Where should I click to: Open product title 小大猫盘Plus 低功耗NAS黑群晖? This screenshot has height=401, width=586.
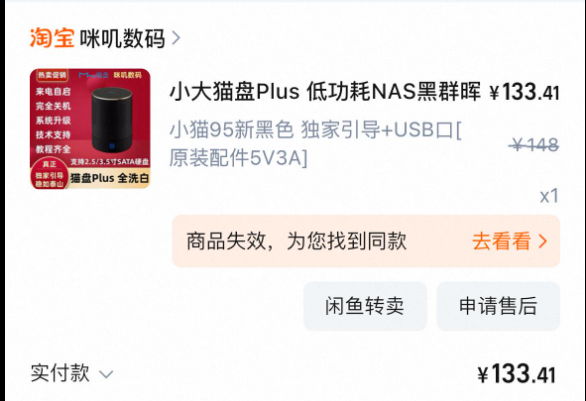[x=325, y=92]
